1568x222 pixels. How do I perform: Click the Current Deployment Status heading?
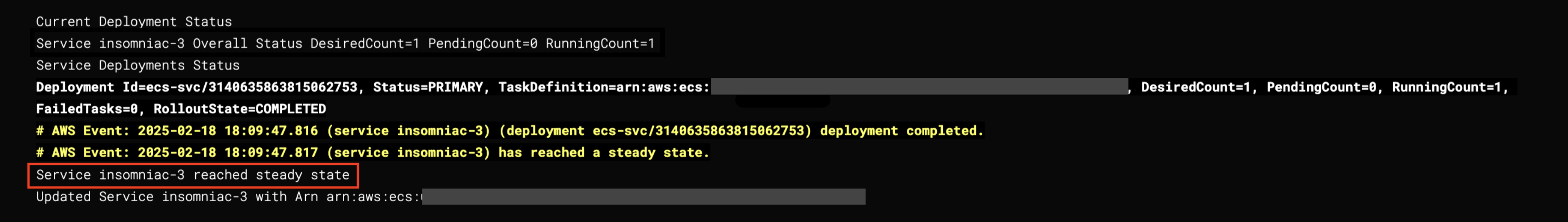pyautogui.click(x=134, y=22)
